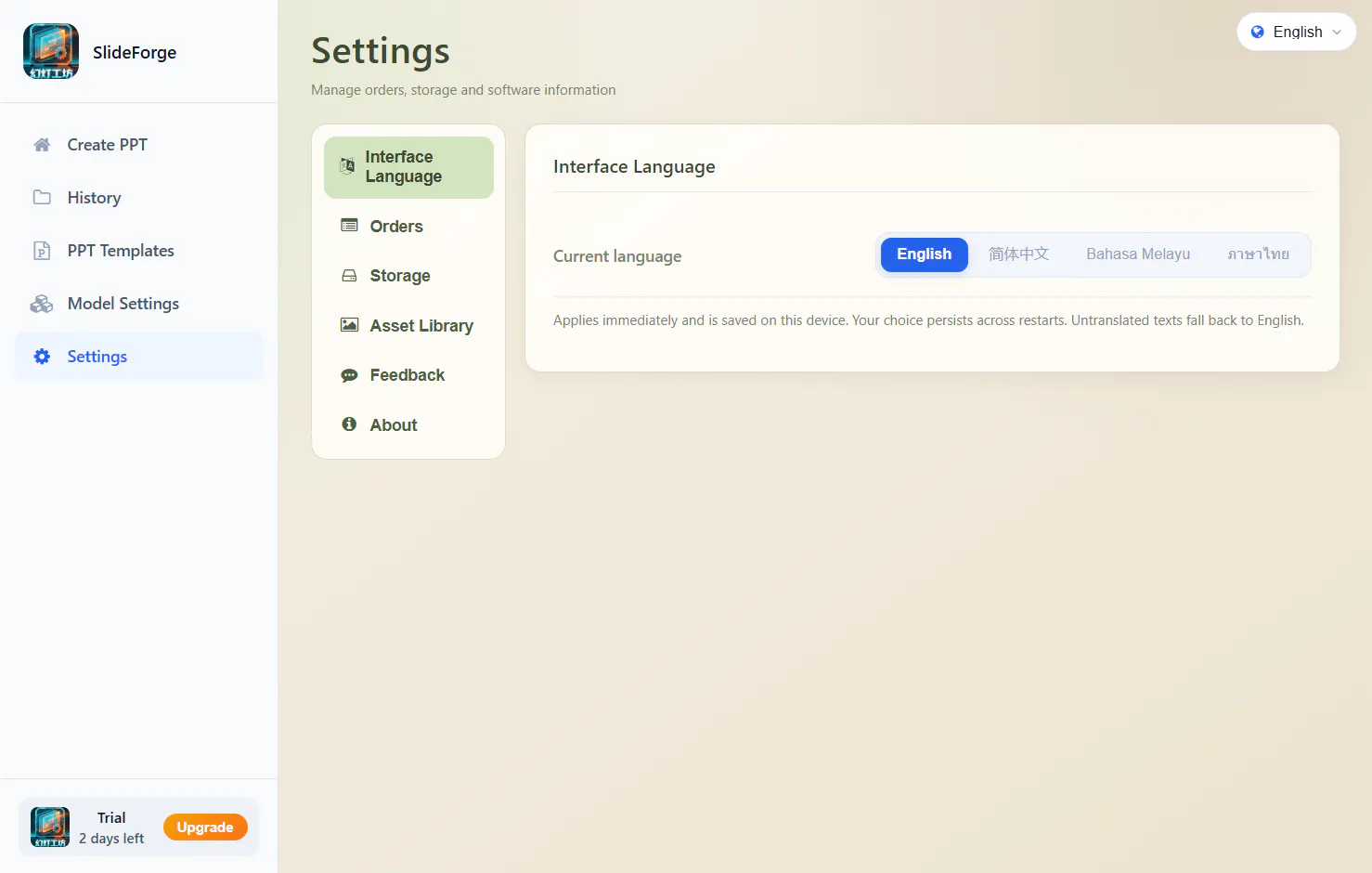The width and height of the screenshot is (1372, 873).
Task: Open the Storage settings tab
Action: (408, 276)
